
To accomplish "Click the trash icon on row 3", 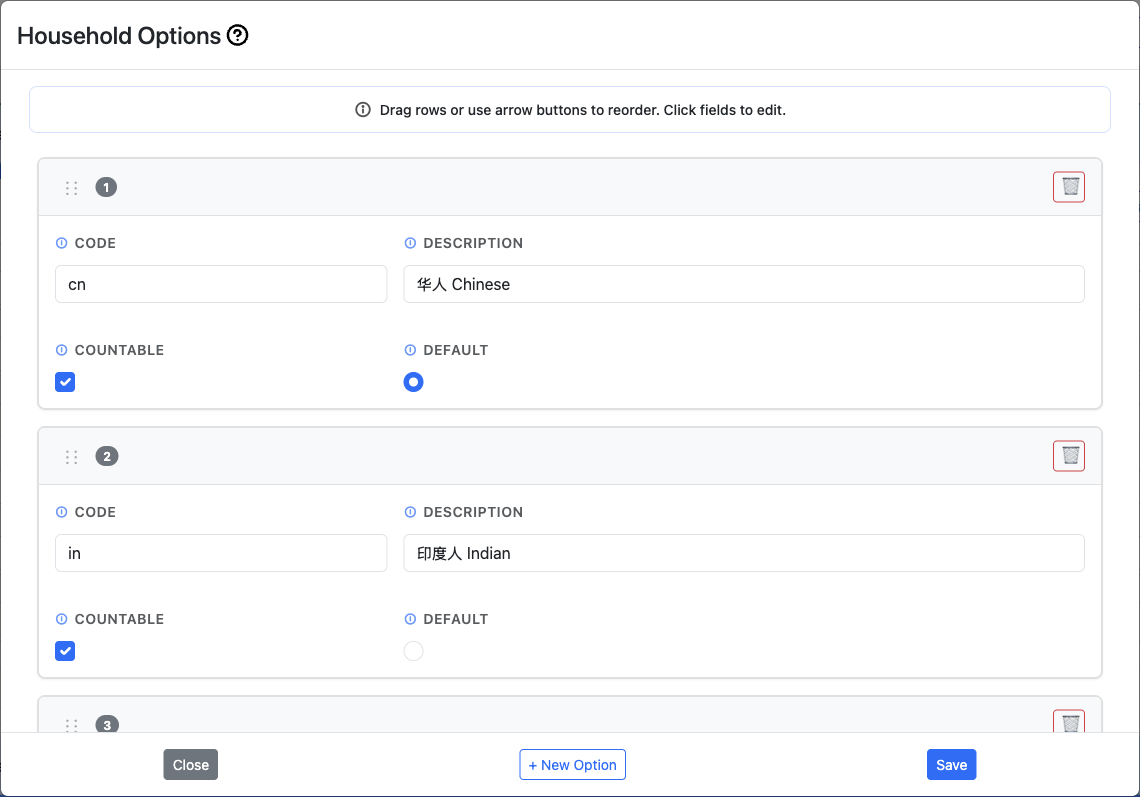I will (x=1068, y=722).
